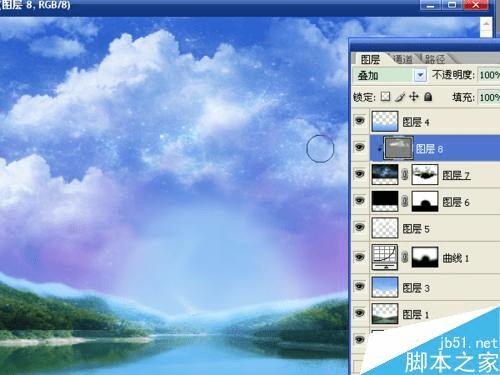The width and height of the screenshot is (500, 375).
Task: Click the canvas scroll up arrow
Action: click(486, 24)
